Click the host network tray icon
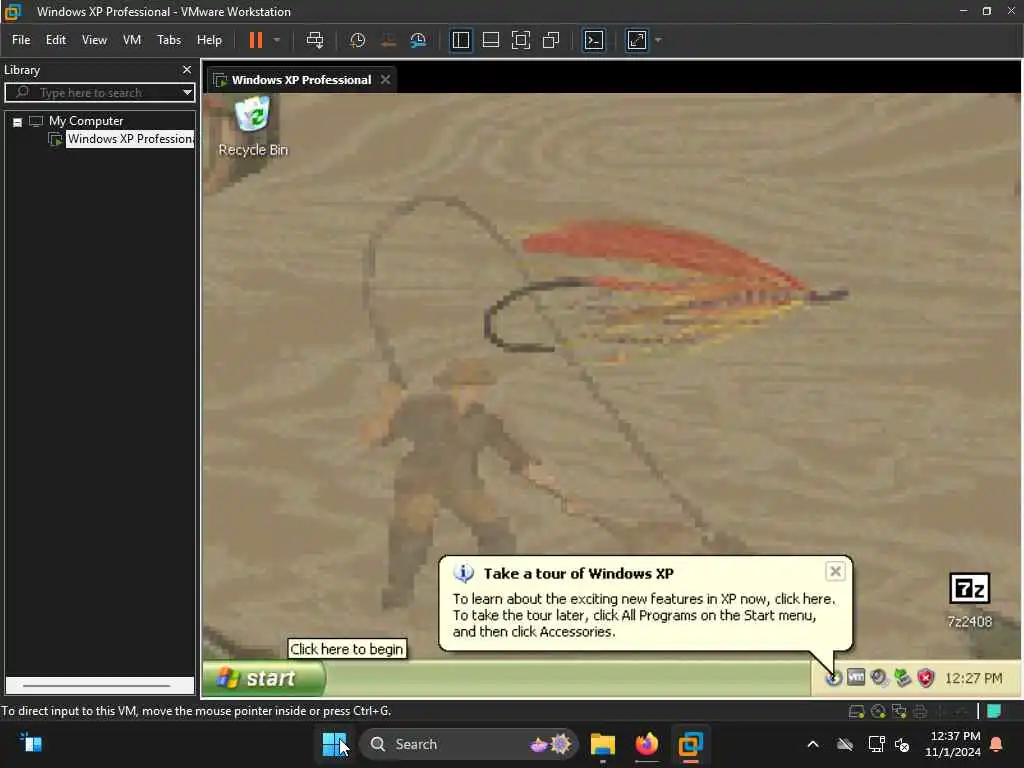Image resolution: width=1024 pixels, height=768 pixels. click(x=876, y=744)
